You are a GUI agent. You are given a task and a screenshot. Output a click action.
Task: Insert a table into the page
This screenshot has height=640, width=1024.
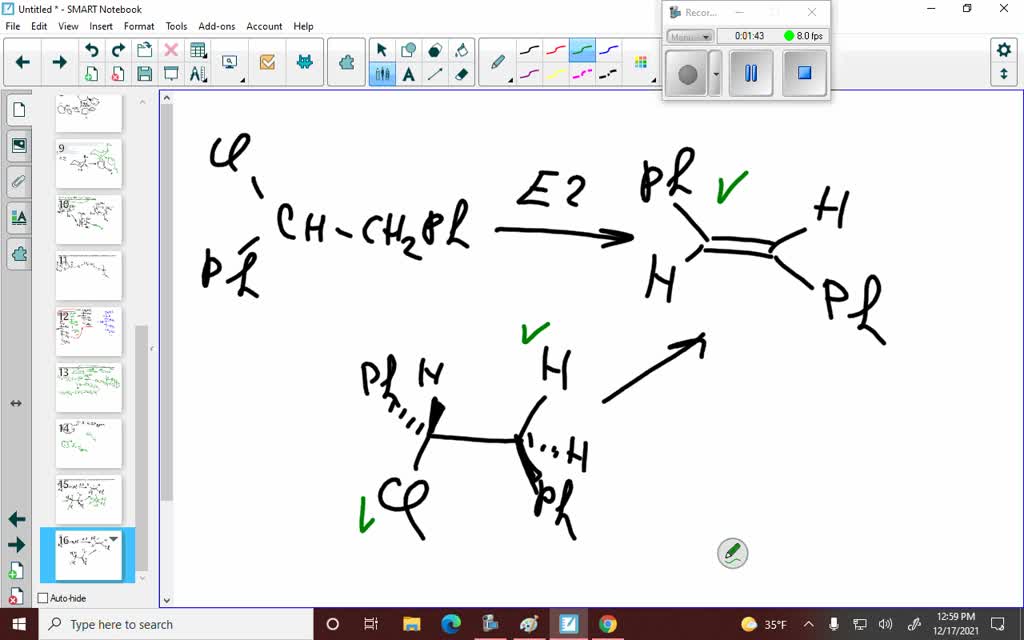(198, 48)
